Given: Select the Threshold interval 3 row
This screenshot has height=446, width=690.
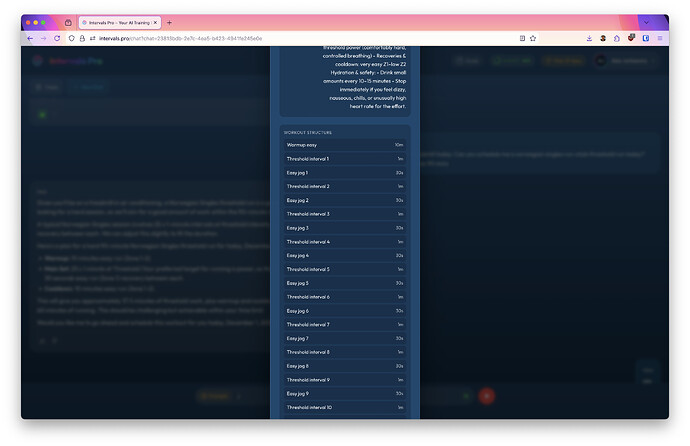Looking at the screenshot, I should (x=345, y=214).
